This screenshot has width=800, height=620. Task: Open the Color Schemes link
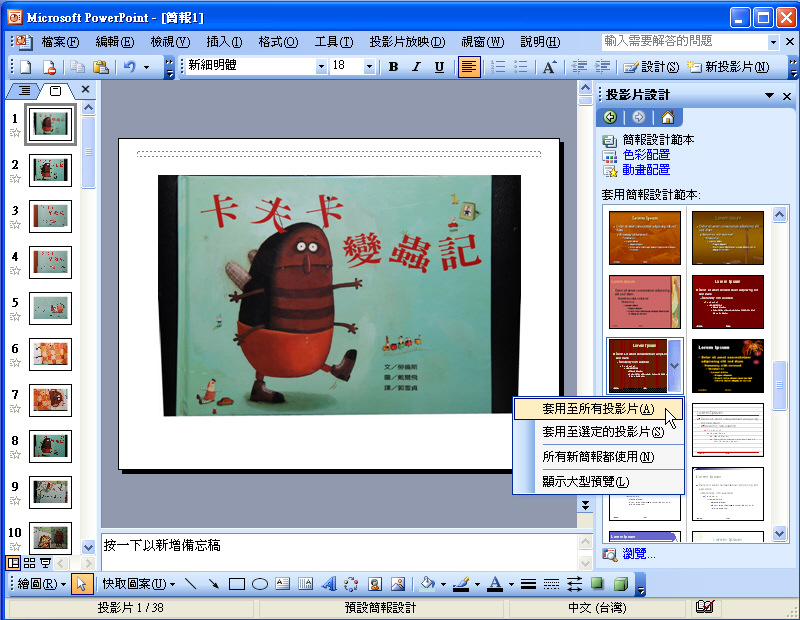[646, 155]
